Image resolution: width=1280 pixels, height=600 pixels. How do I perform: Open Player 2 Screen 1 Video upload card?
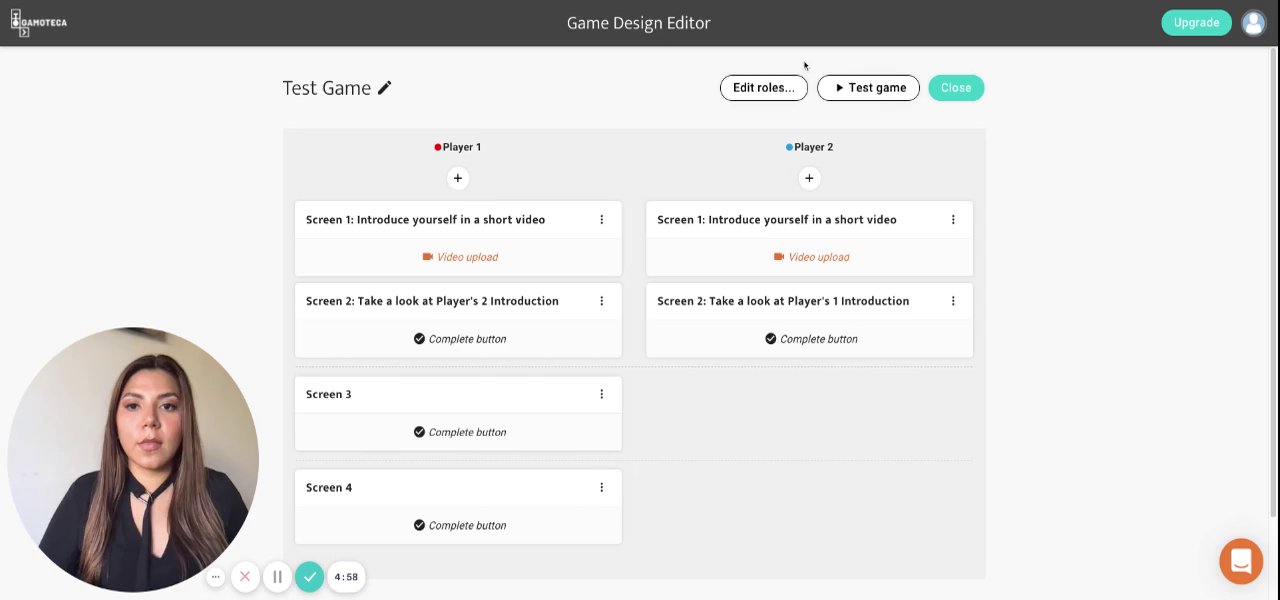click(x=809, y=257)
